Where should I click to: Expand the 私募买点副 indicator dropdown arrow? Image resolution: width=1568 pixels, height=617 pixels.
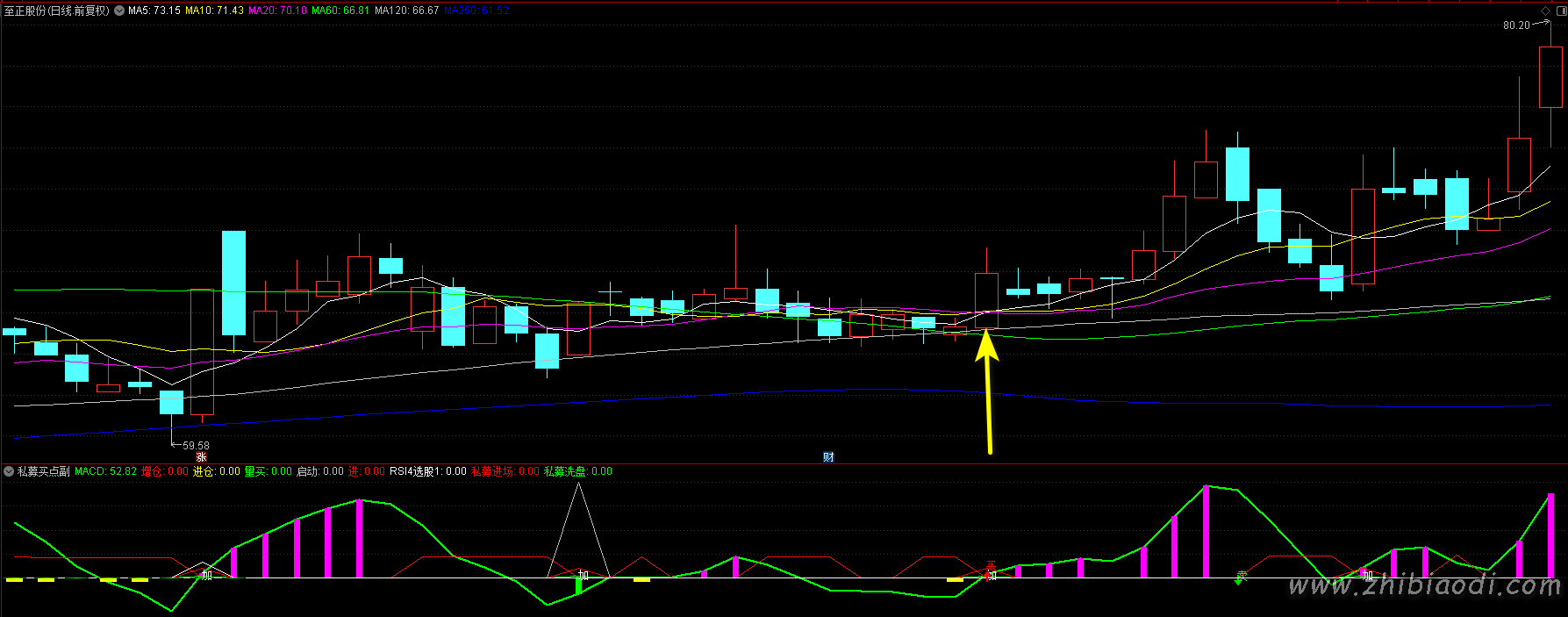9,472
